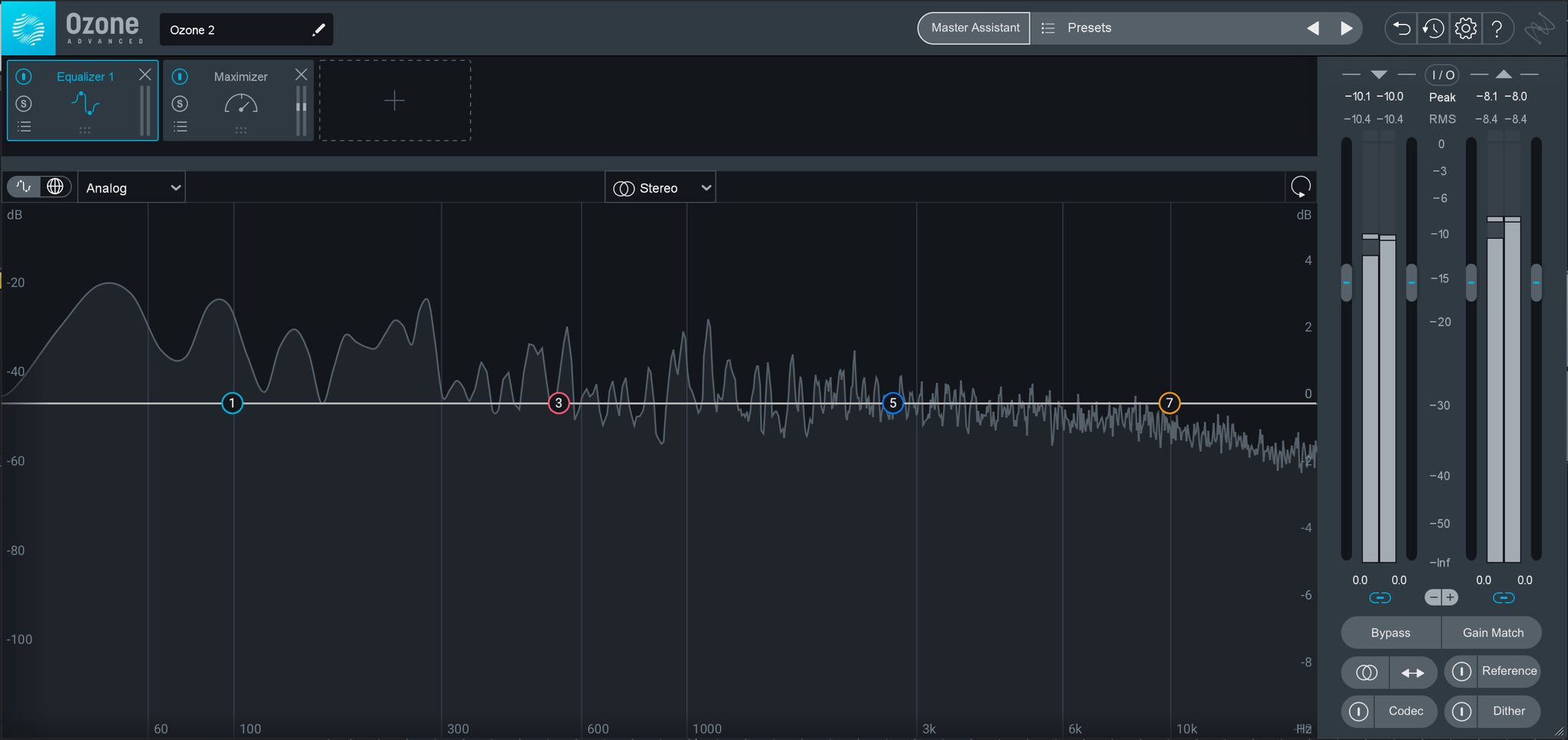Open the Analog mode dropdown
This screenshot has width=1568, height=740.
click(x=131, y=187)
